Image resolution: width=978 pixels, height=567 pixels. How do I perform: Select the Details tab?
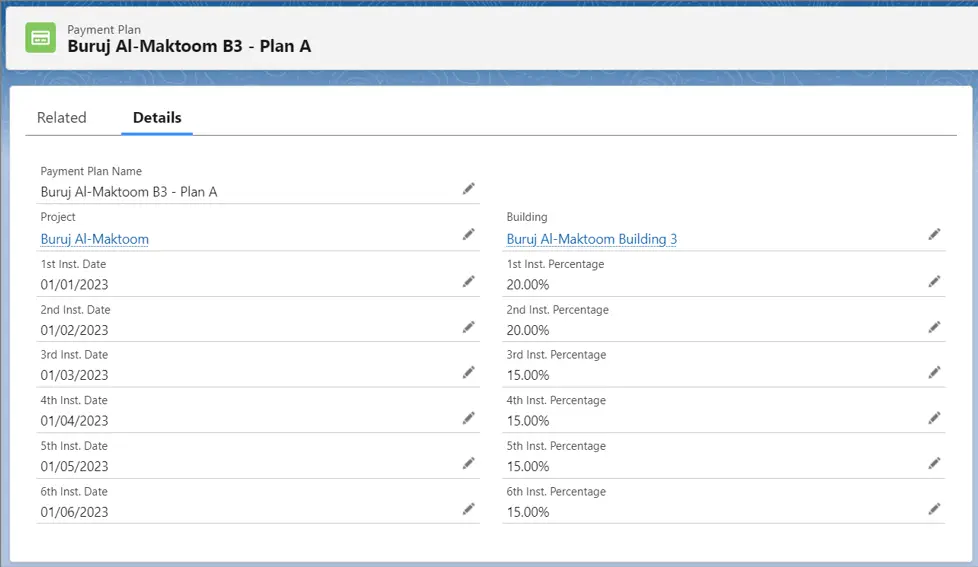[157, 118]
